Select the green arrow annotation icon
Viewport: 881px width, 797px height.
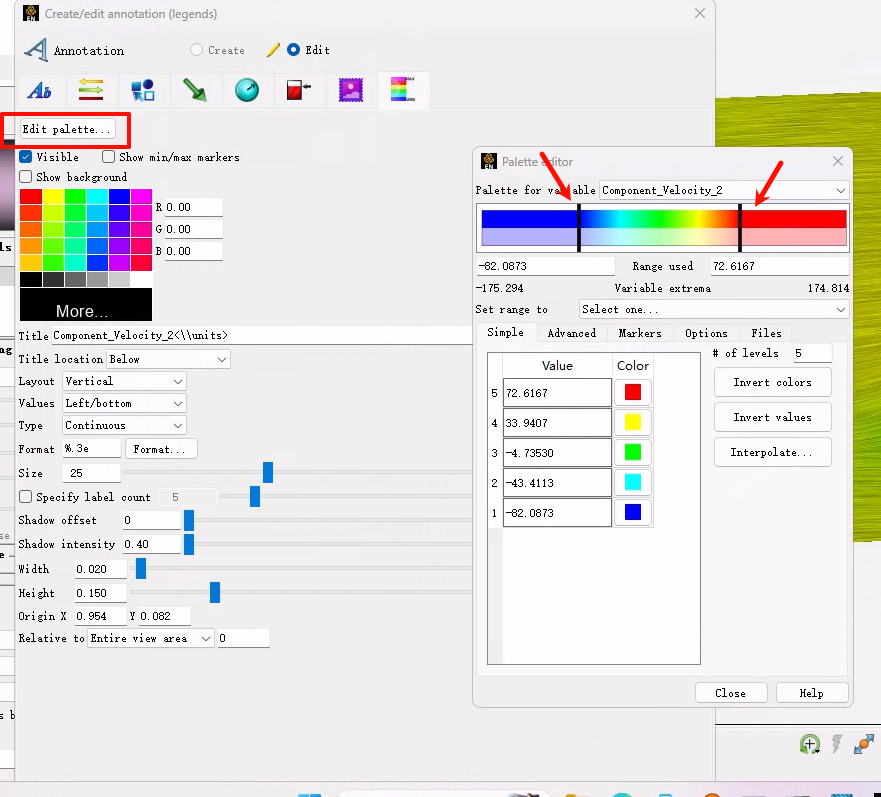(x=195, y=91)
